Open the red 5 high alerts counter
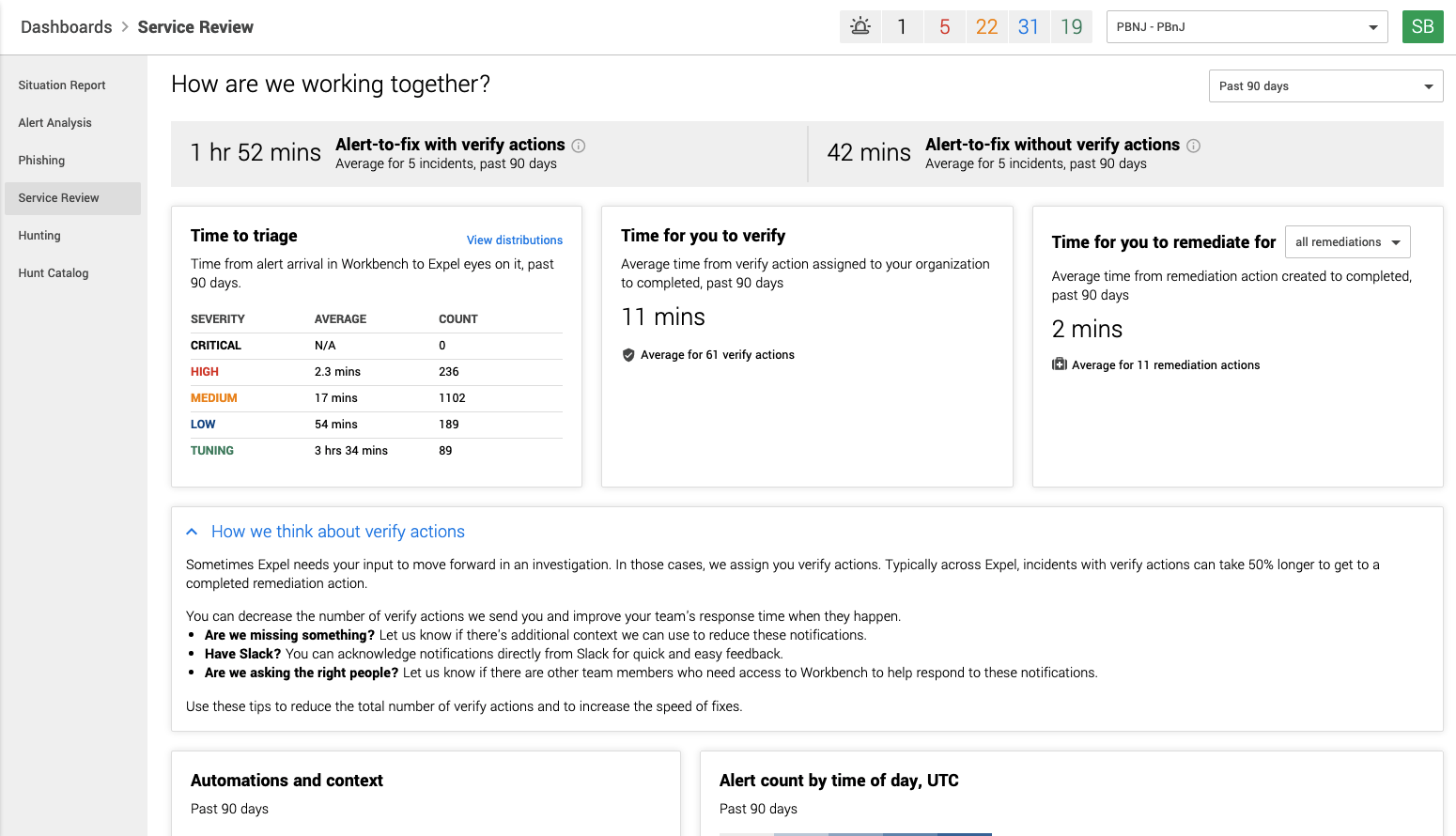The image size is (1456, 836). pyautogui.click(x=945, y=26)
